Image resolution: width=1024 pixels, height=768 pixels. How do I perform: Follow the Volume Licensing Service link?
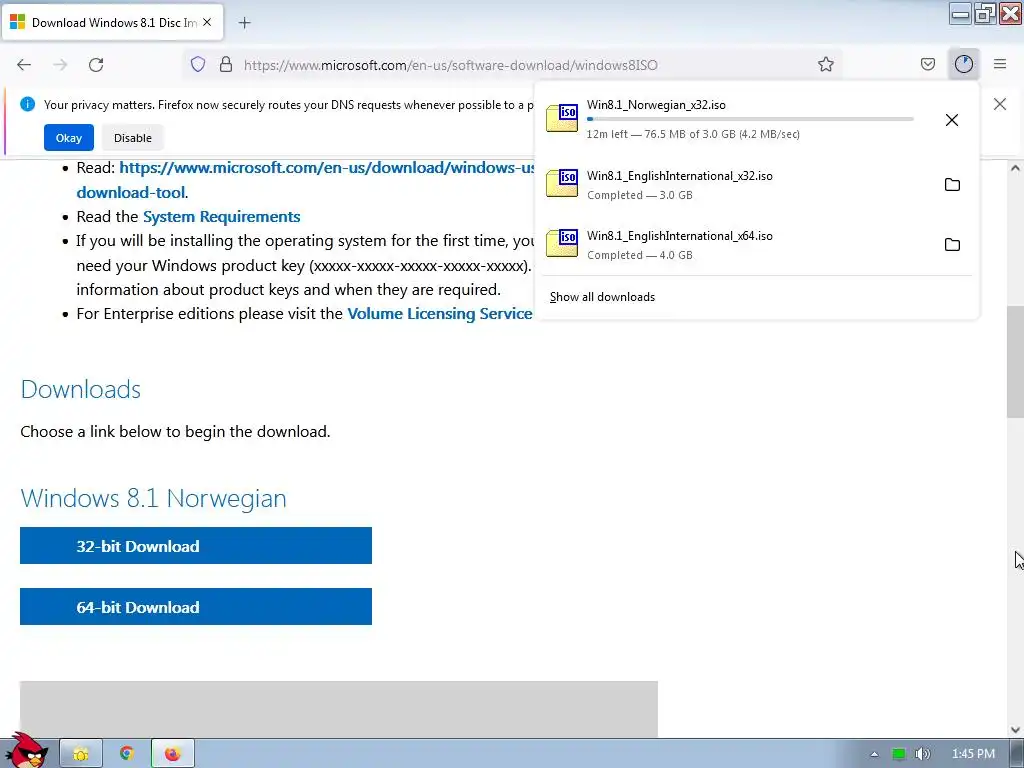tap(440, 314)
